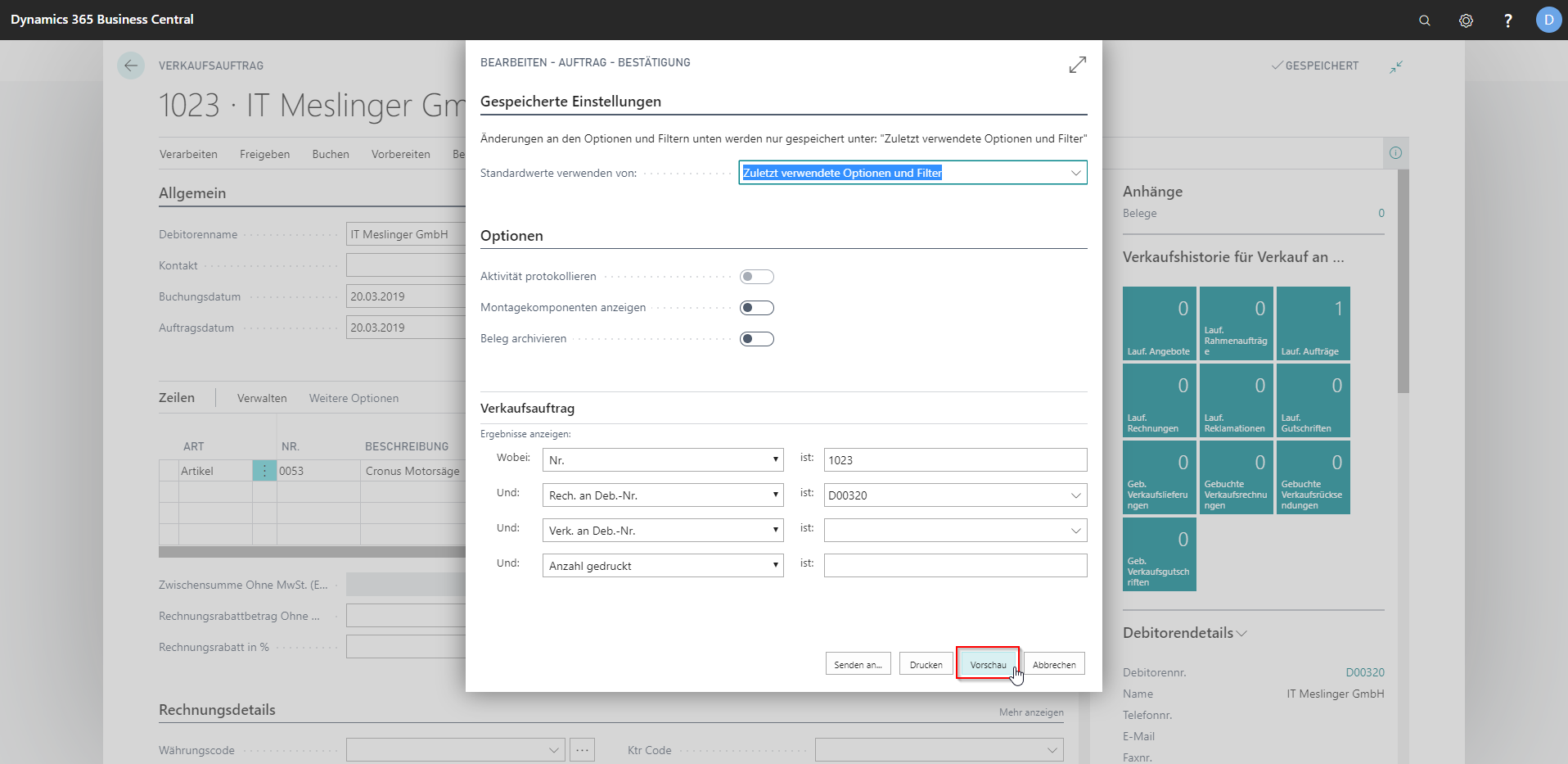Click the Senden an... button
Screen dimensions: 1568x764
(x=858, y=664)
